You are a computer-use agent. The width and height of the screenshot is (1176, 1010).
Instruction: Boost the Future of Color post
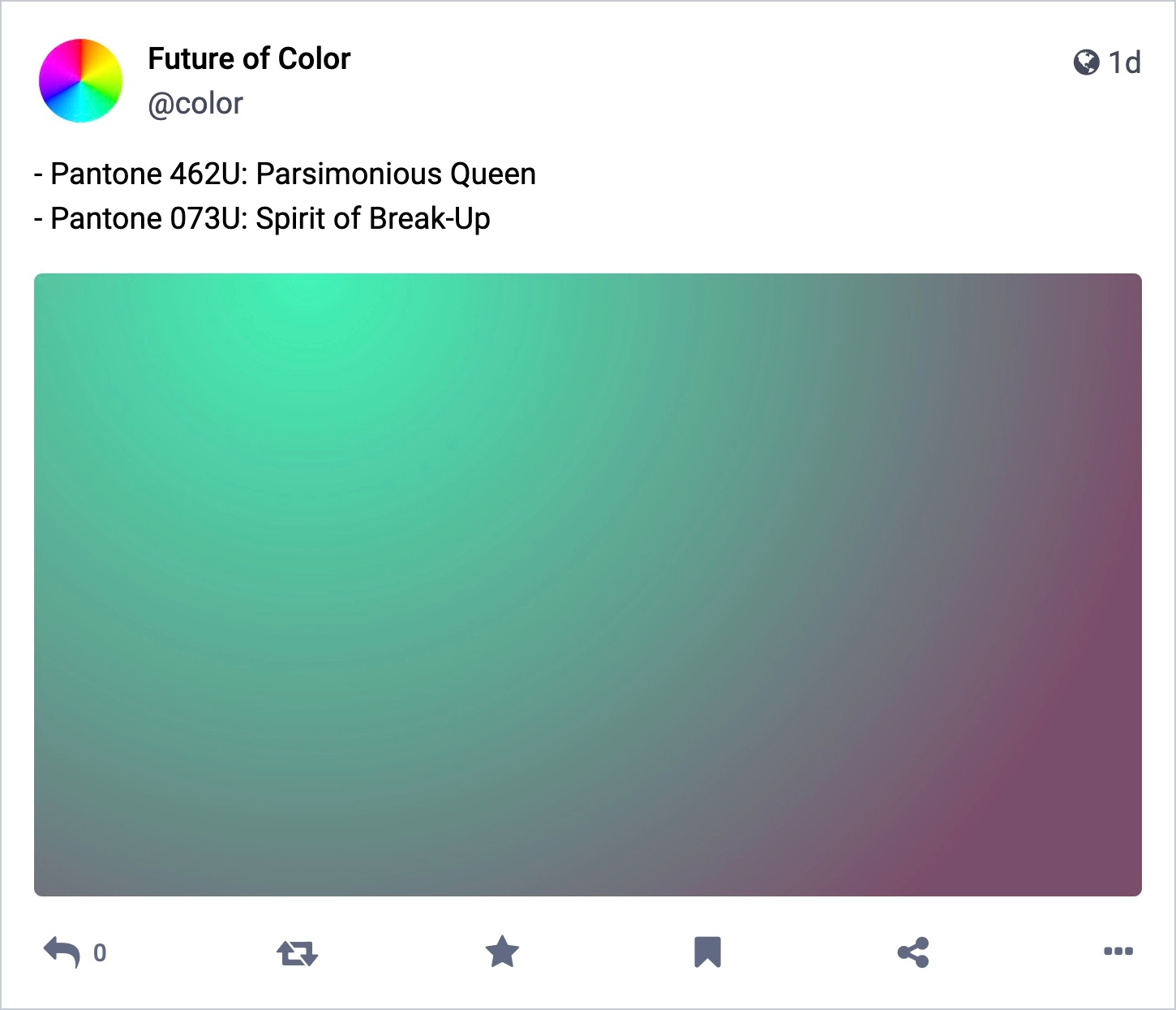pos(297,952)
